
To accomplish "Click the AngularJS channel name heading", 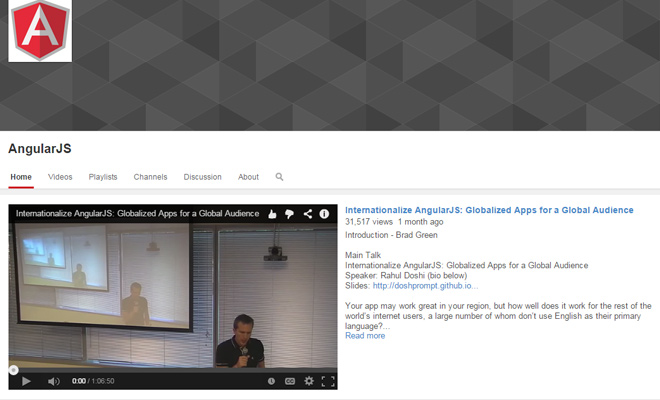I will (40, 149).
